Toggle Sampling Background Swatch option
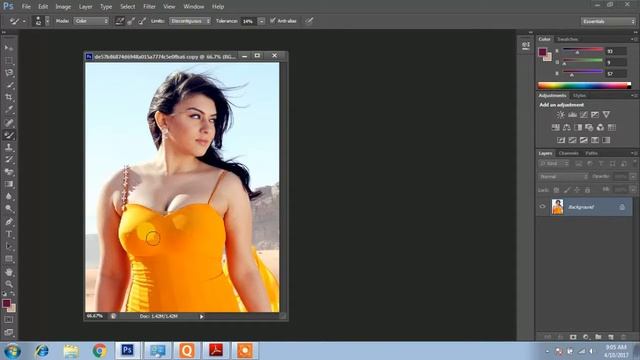 [142, 21]
